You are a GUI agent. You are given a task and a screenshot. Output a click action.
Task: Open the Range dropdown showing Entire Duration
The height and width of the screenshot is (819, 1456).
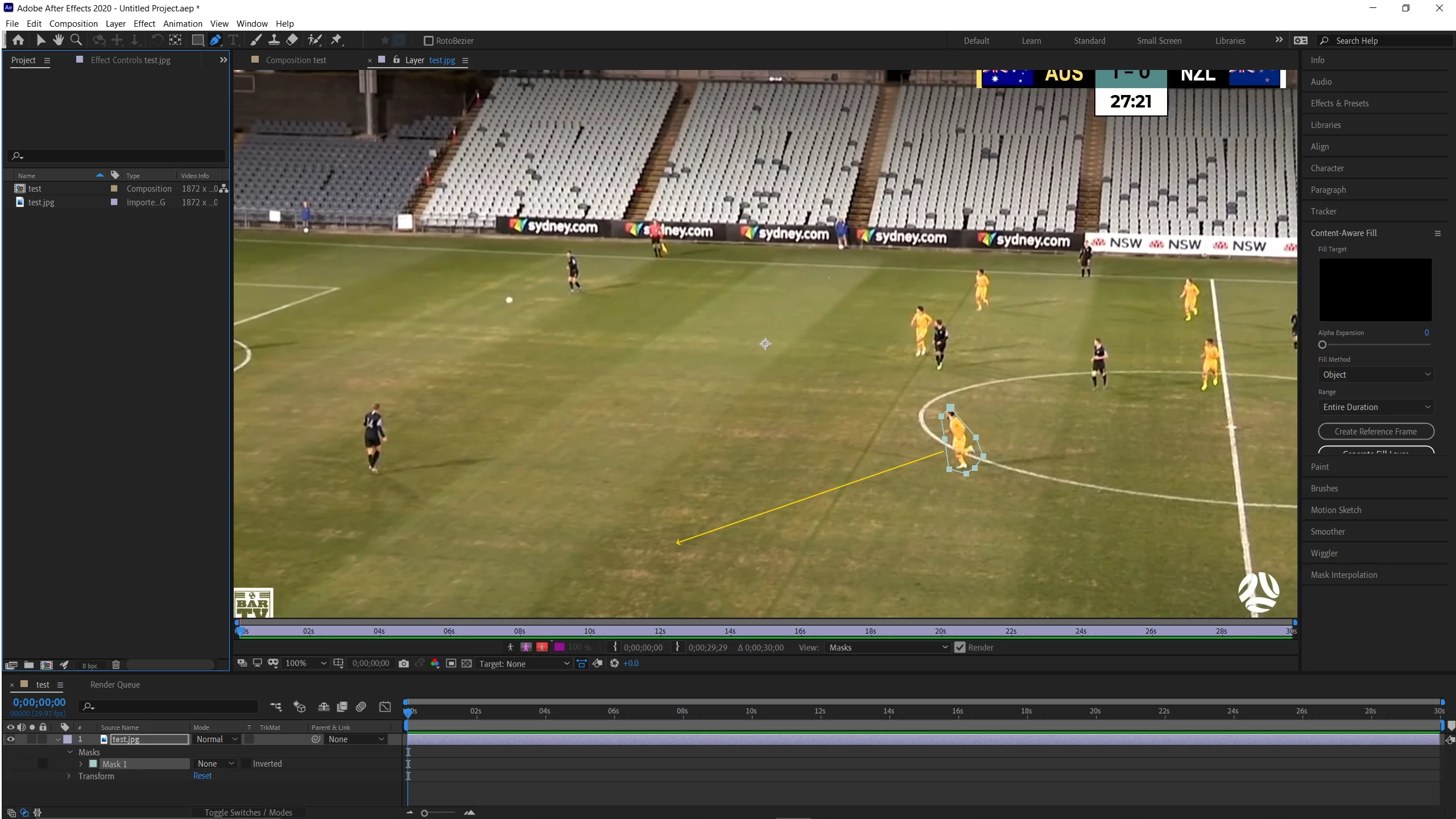click(1375, 407)
